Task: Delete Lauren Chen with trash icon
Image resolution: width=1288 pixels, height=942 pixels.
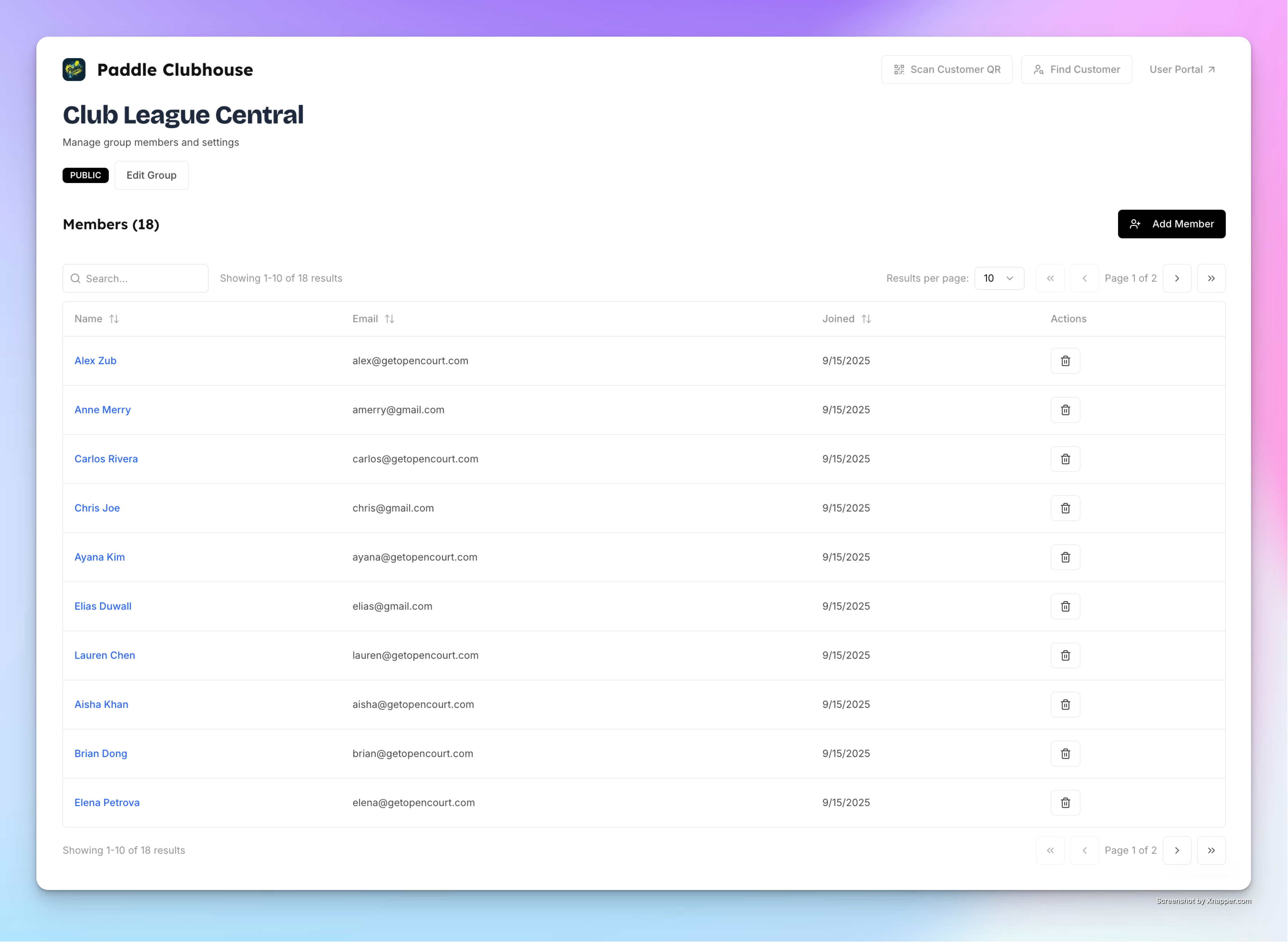Action: tap(1065, 655)
